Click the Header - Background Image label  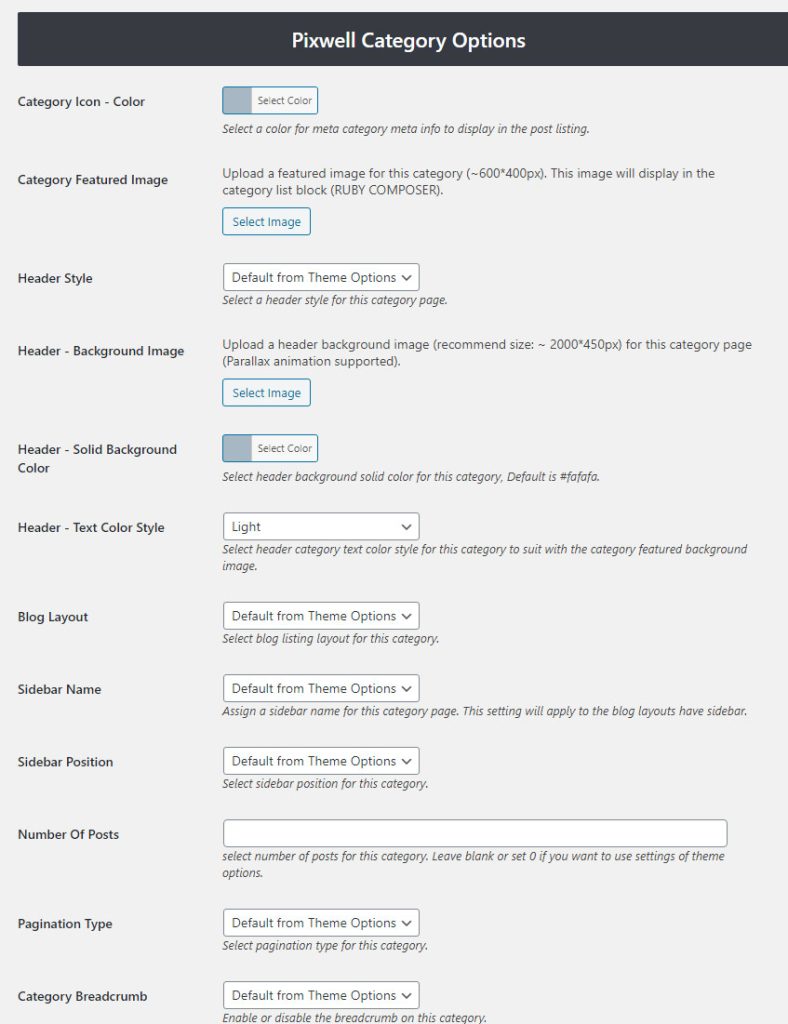pyautogui.click(x=101, y=351)
